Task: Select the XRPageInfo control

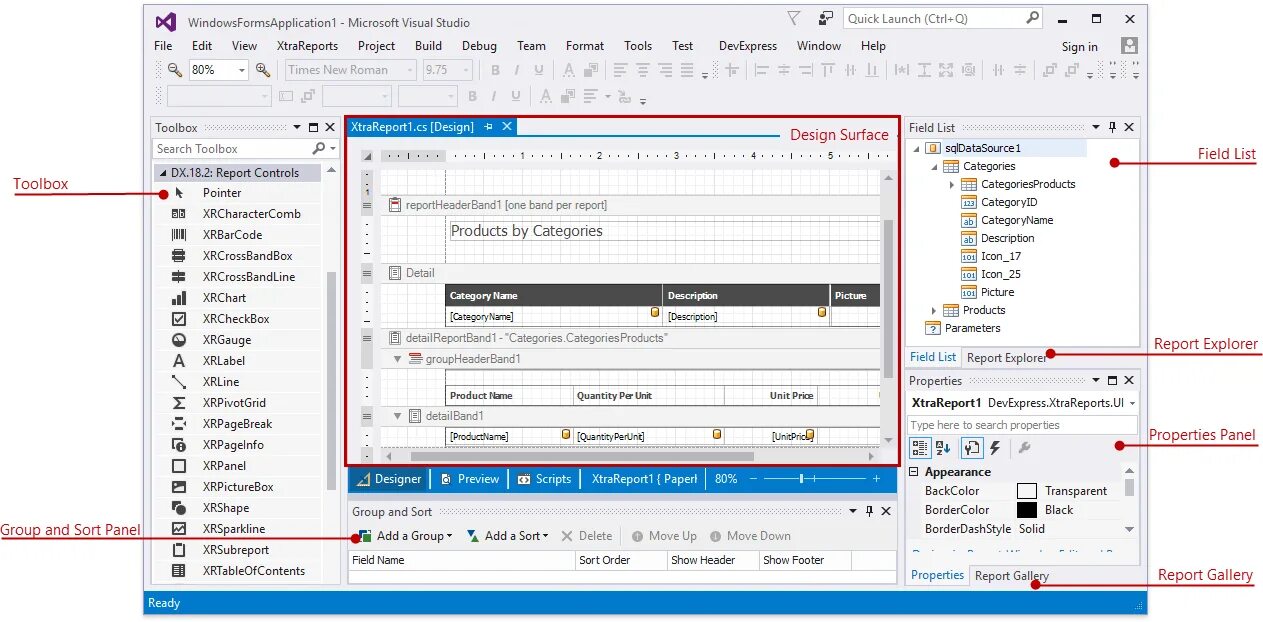Action: [x=238, y=445]
